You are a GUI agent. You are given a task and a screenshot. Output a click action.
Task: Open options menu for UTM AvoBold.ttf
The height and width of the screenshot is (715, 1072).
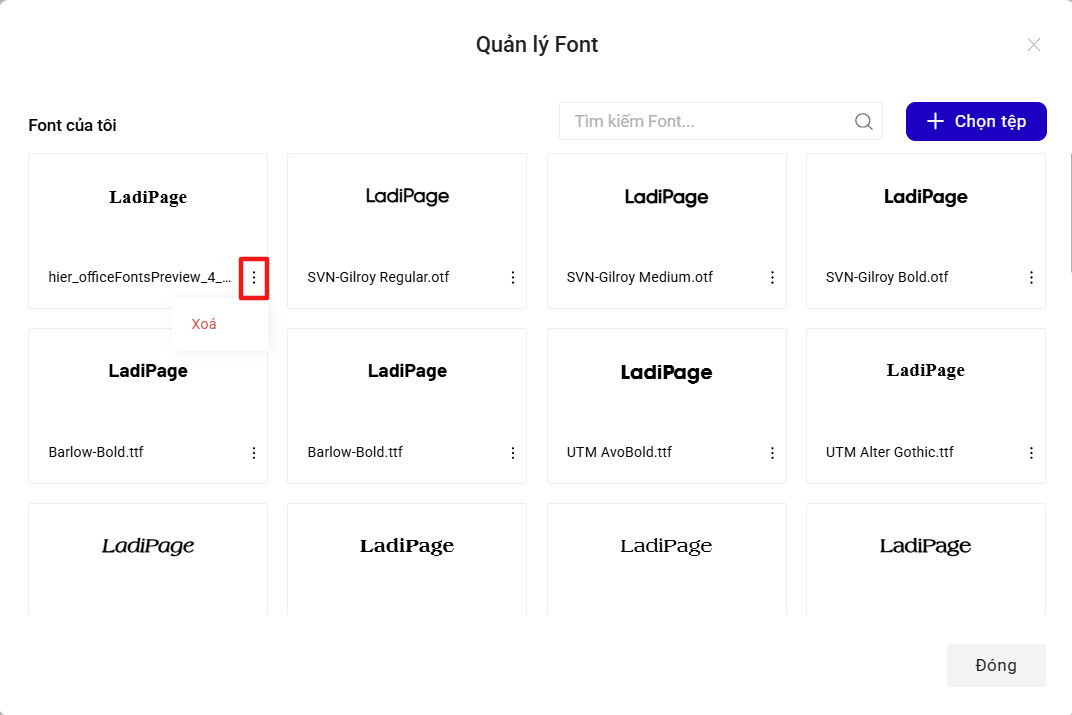(772, 453)
